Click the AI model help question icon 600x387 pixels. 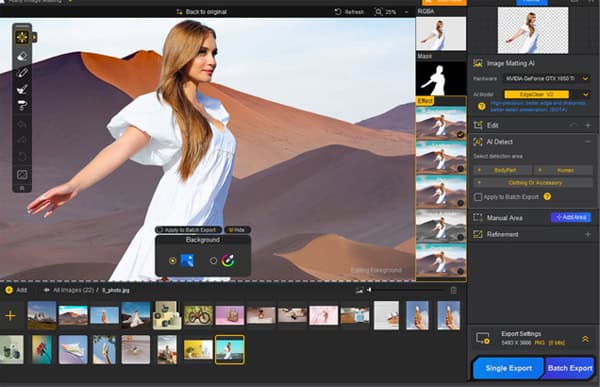(x=482, y=106)
